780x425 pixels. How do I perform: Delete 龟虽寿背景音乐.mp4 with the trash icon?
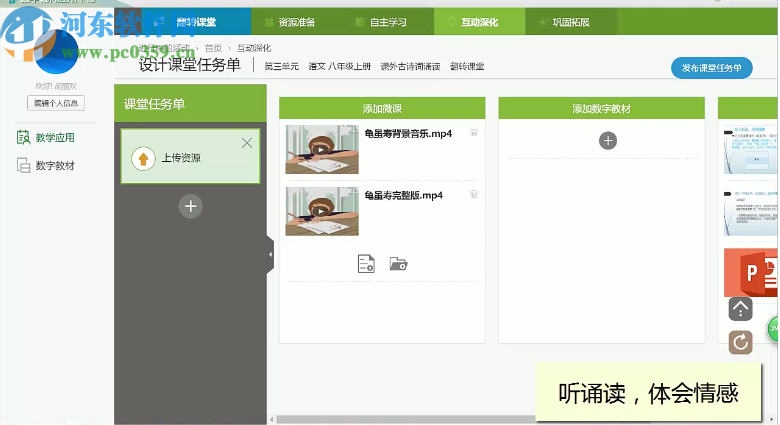[474, 132]
